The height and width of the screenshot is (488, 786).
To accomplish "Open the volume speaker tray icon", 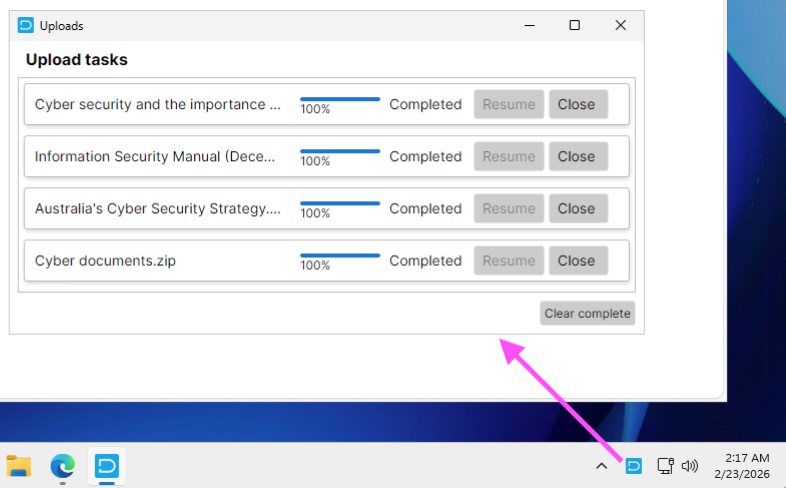I will coord(690,466).
